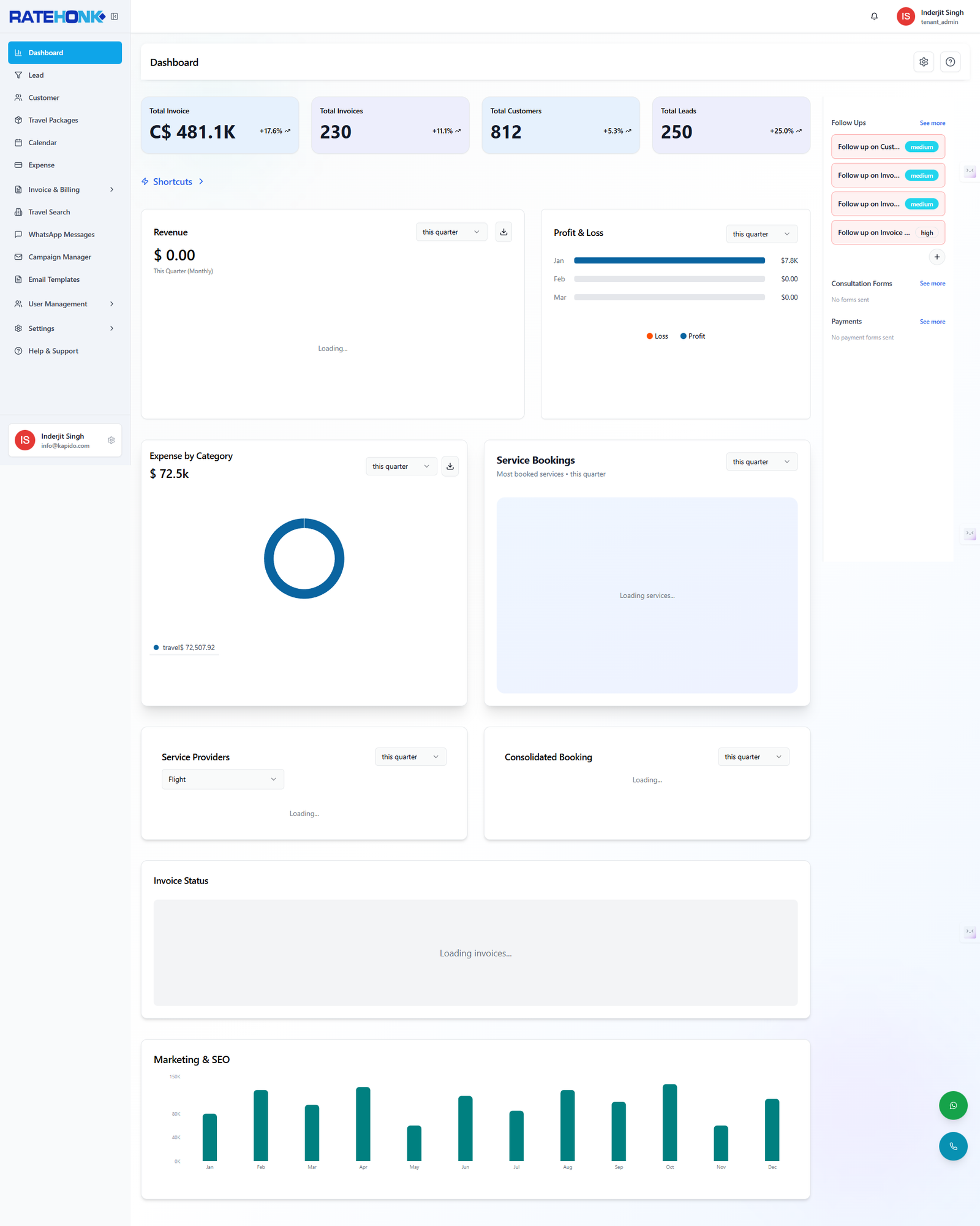Open Campaign Manager from sidebar
This screenshot has height=1226, width=980.
tap(59, 257)
